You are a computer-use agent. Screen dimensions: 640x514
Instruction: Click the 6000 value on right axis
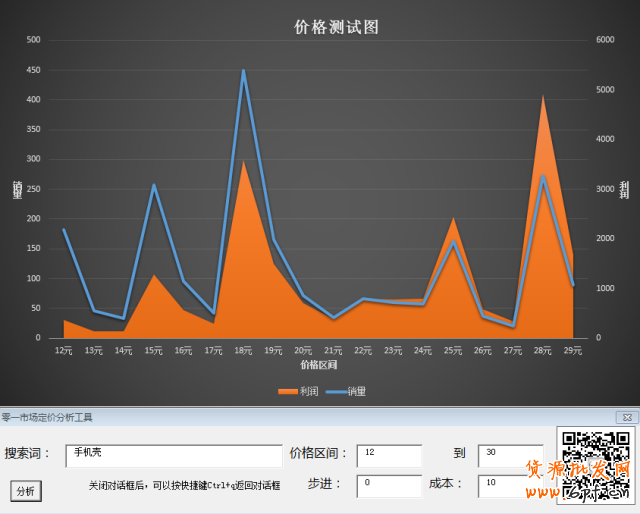click(x=604, y=40)
